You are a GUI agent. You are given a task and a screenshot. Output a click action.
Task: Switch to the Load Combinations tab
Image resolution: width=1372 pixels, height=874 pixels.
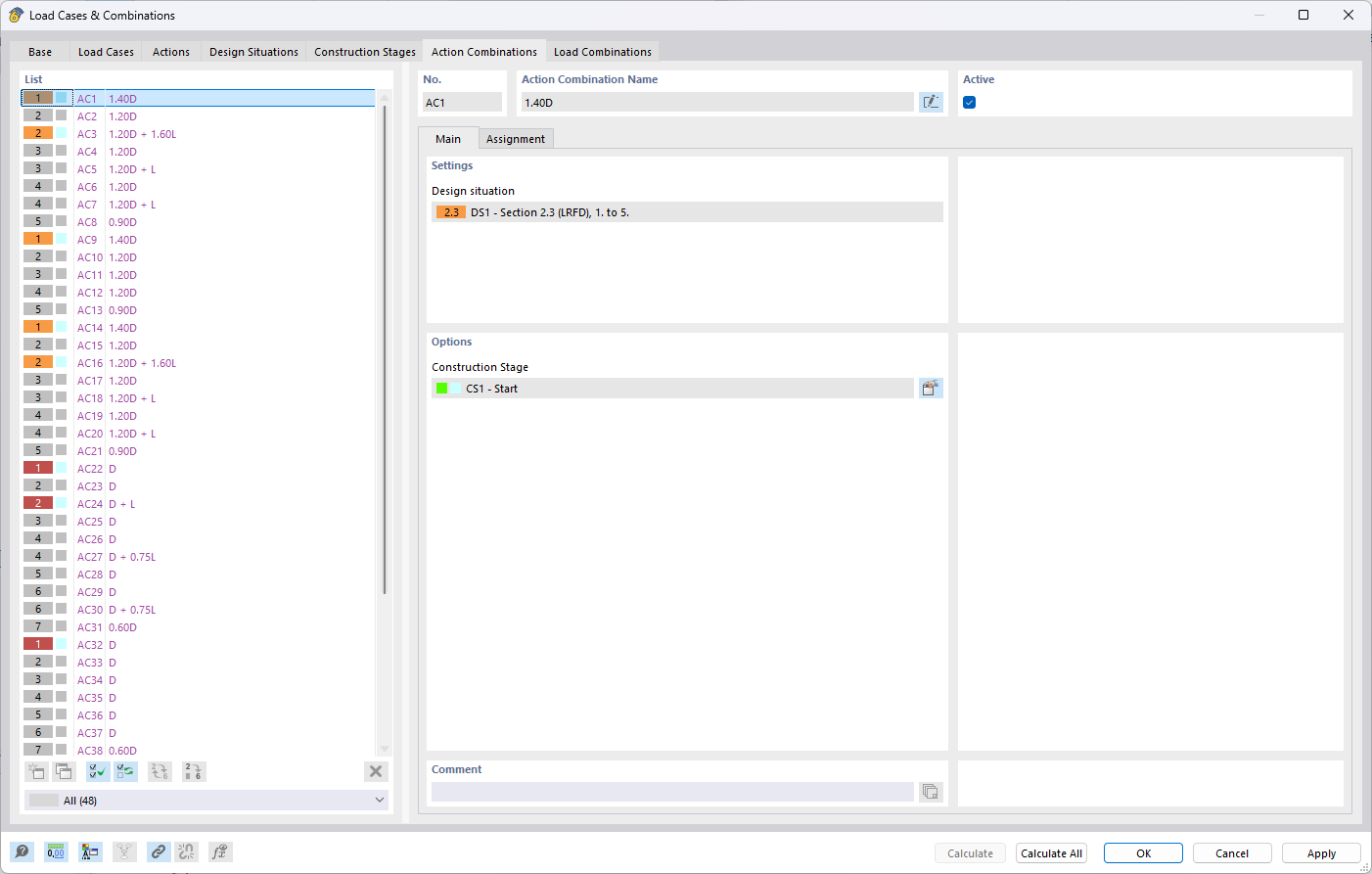(x=602, y=51)
